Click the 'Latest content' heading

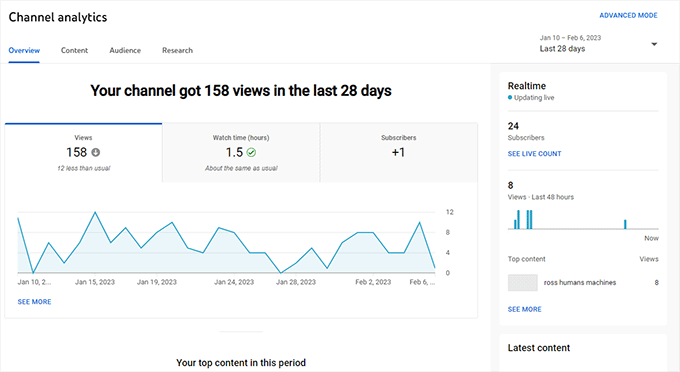point(539,348)
